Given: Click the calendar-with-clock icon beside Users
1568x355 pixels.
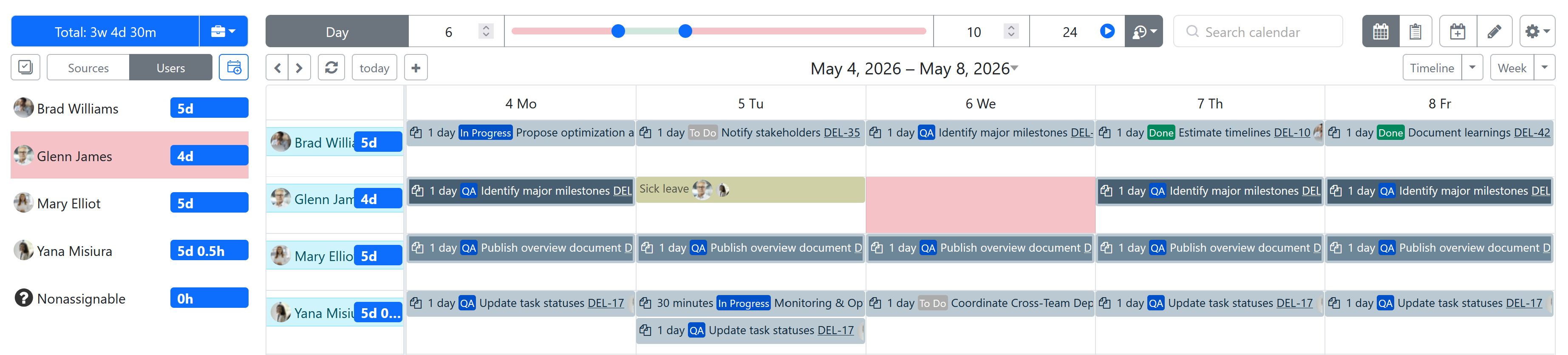Looking at the screenshot, I should pyautogui.click(x=234, y=68).
